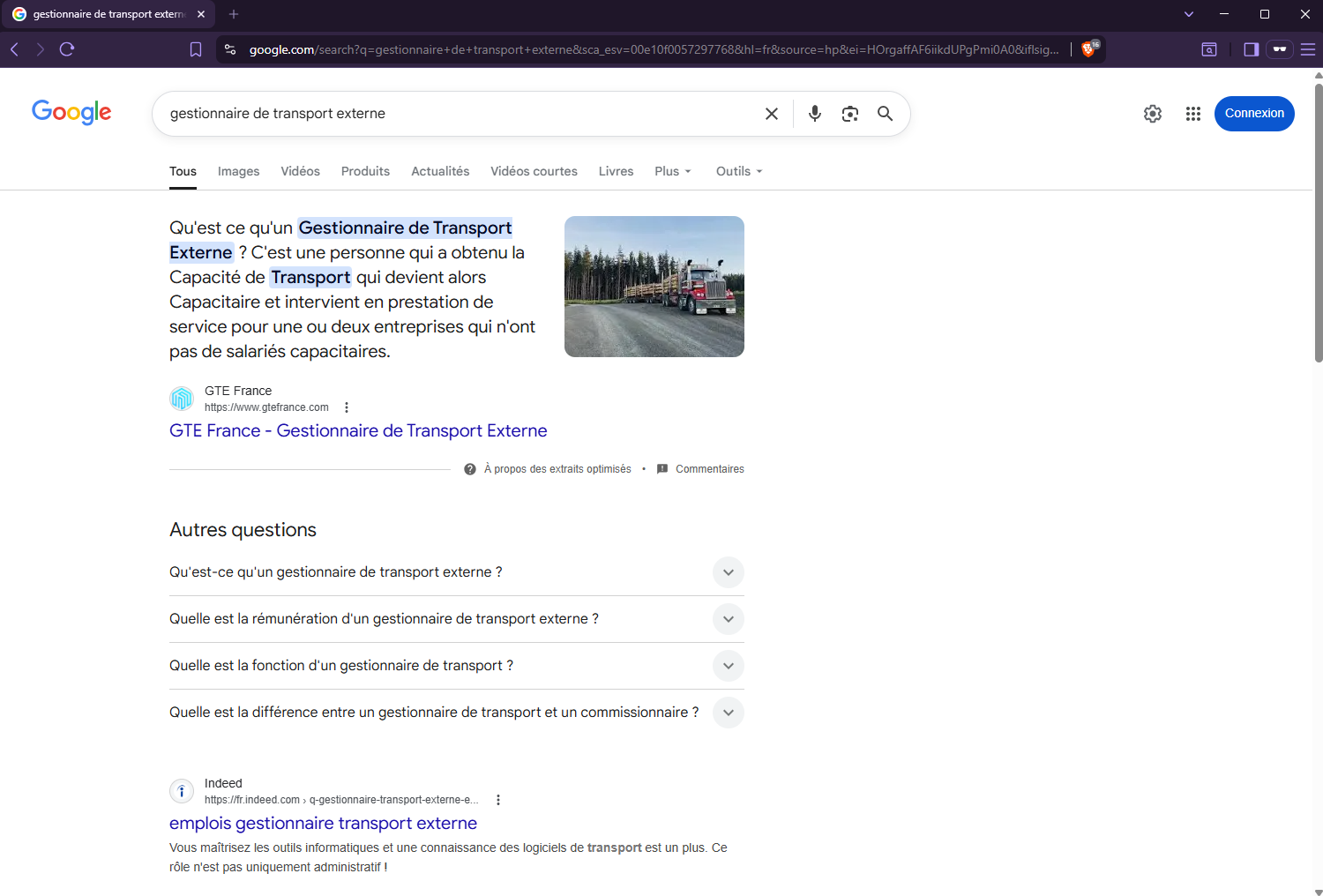The width and height of the screenshot is (1323, 896).
Task: Go forward with browser forward arrow
Action: pos(40,49)
